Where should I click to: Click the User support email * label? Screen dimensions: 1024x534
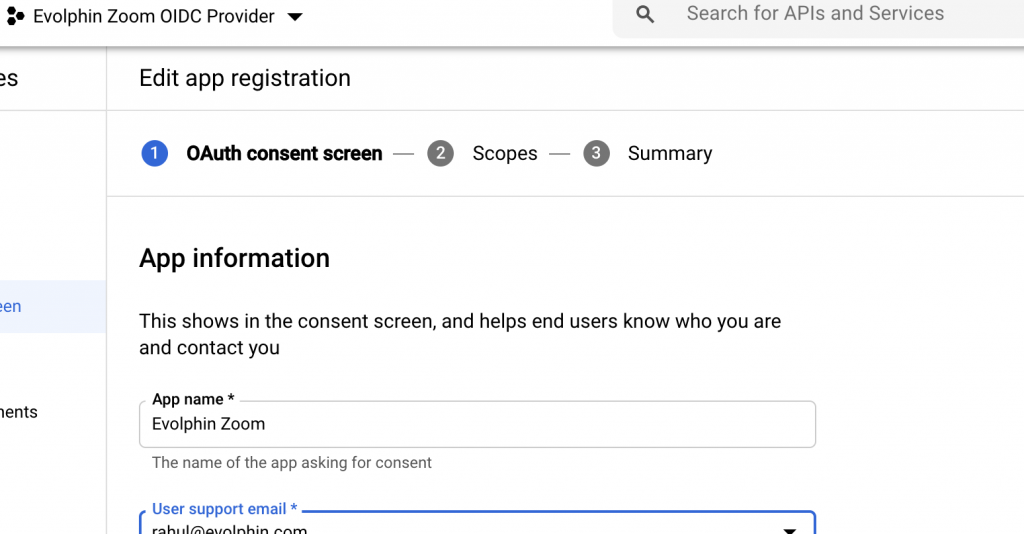pos(225,509)
